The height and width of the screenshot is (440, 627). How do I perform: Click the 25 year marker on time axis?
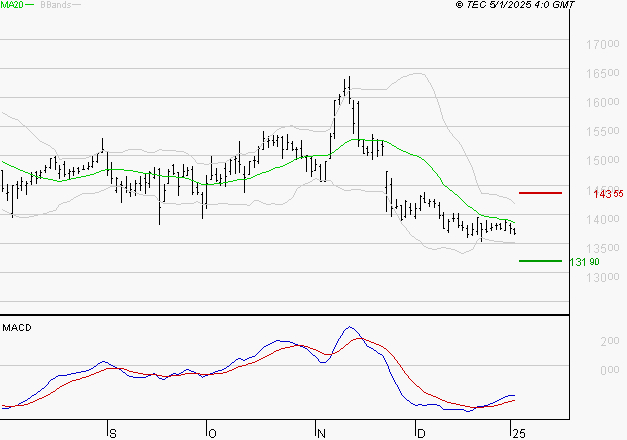[519, 434]
